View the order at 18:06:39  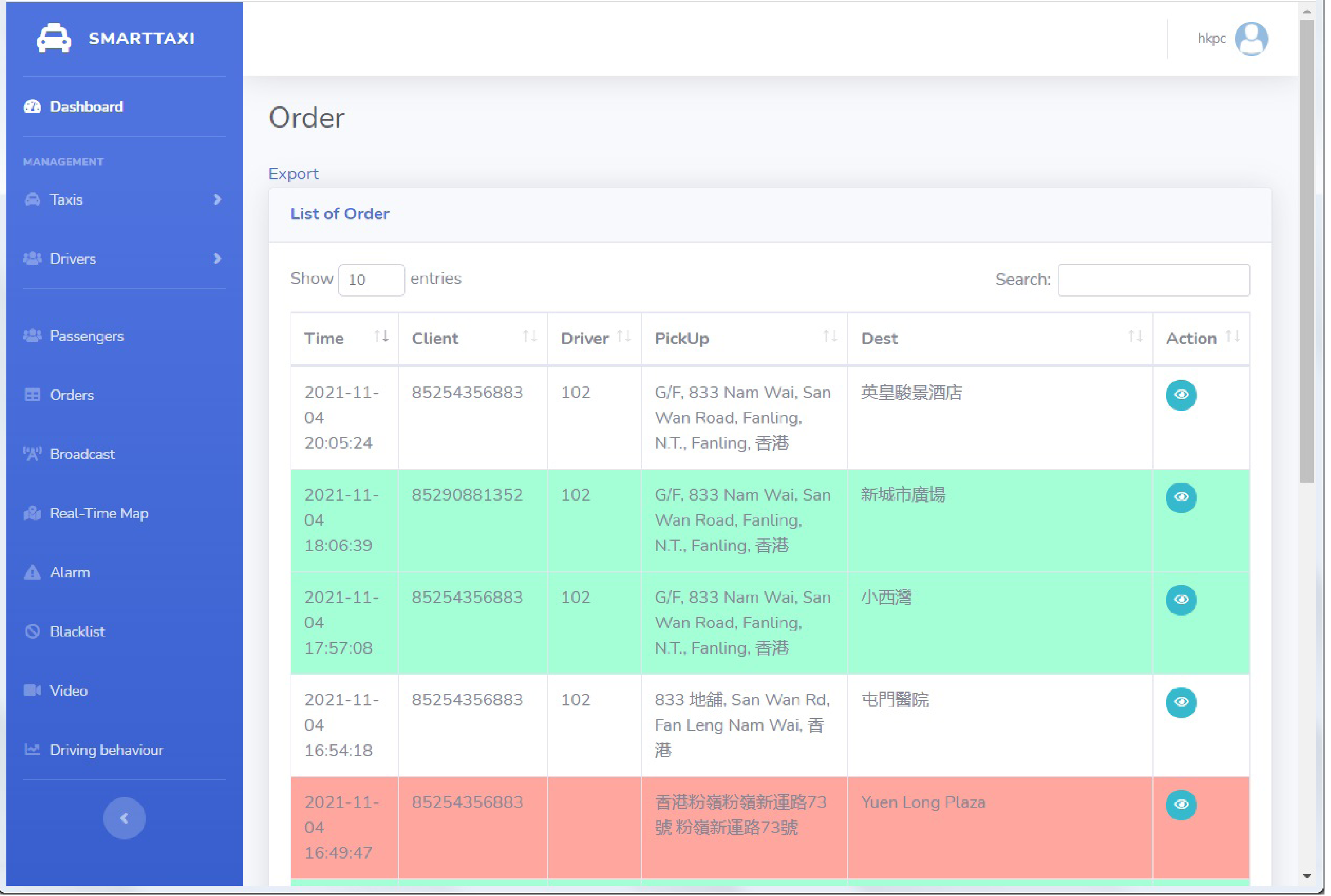point(1181,497)
